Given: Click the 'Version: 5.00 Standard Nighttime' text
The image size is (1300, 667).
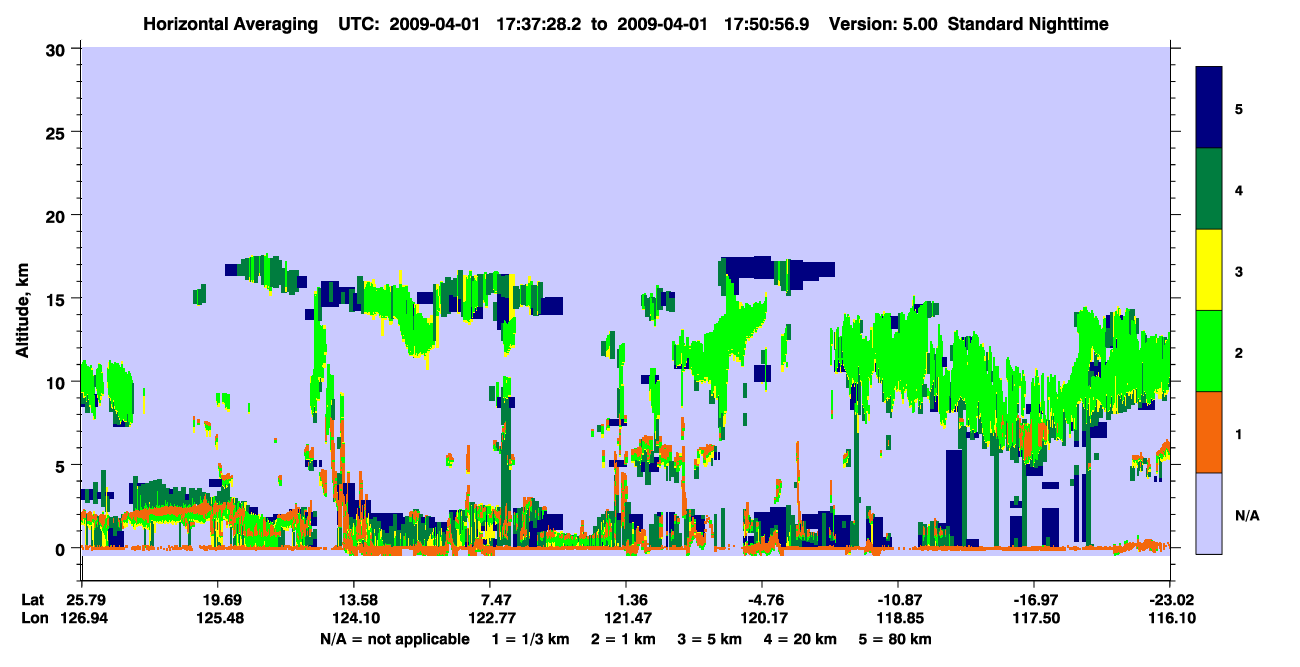Looking at the screenshot, I should [968, 23].
